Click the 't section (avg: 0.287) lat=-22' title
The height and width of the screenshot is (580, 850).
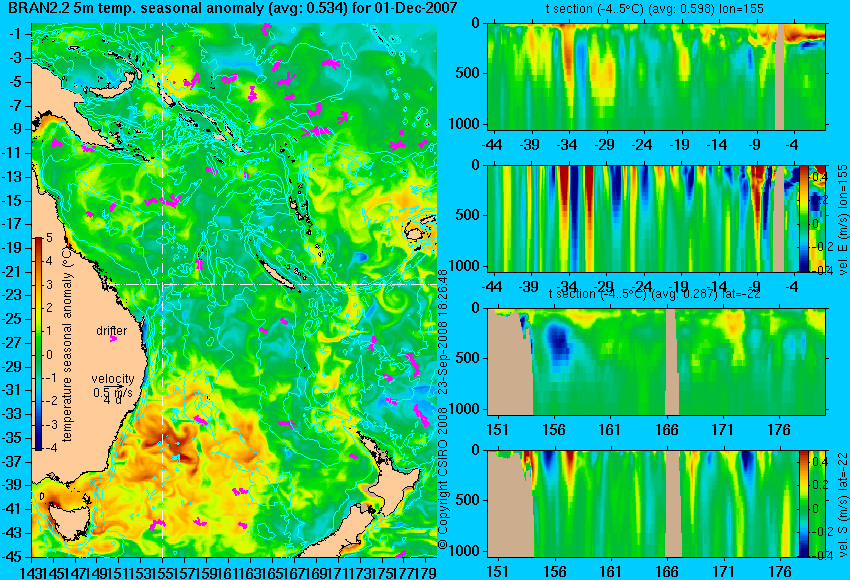(654, 294)
